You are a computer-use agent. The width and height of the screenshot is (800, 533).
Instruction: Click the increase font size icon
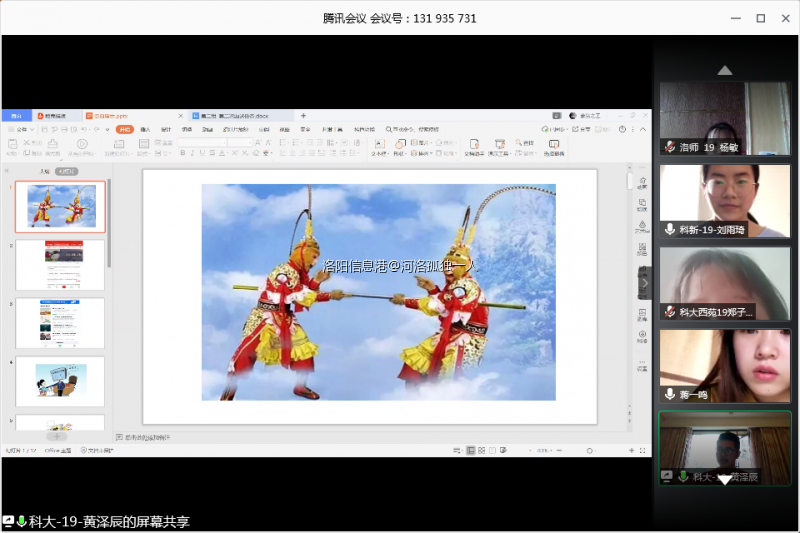[258, 142]
